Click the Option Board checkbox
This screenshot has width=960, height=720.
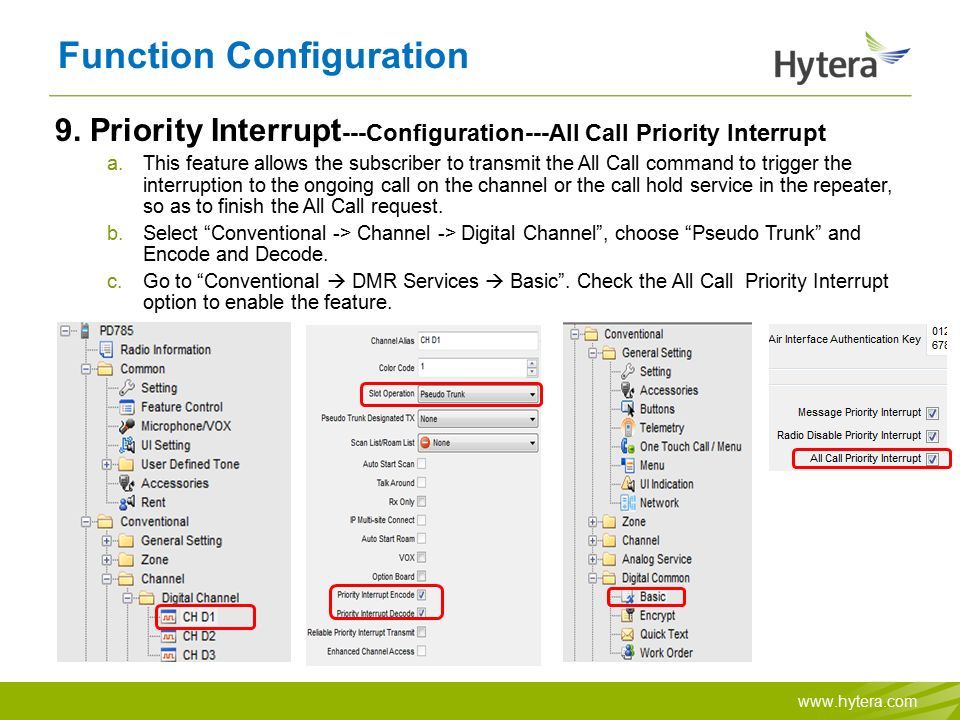(x=421, y=576)
